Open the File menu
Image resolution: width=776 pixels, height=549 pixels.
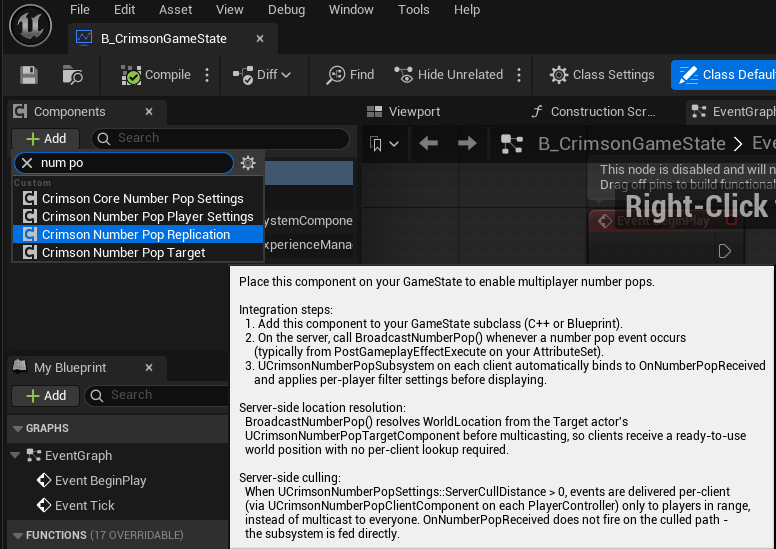(80, 9)
